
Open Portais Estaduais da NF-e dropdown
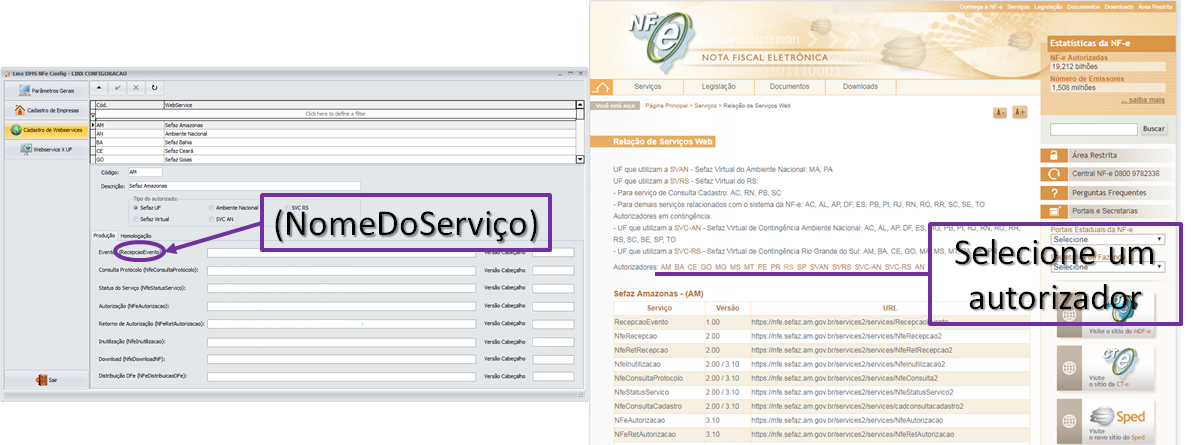point(1107,239)
